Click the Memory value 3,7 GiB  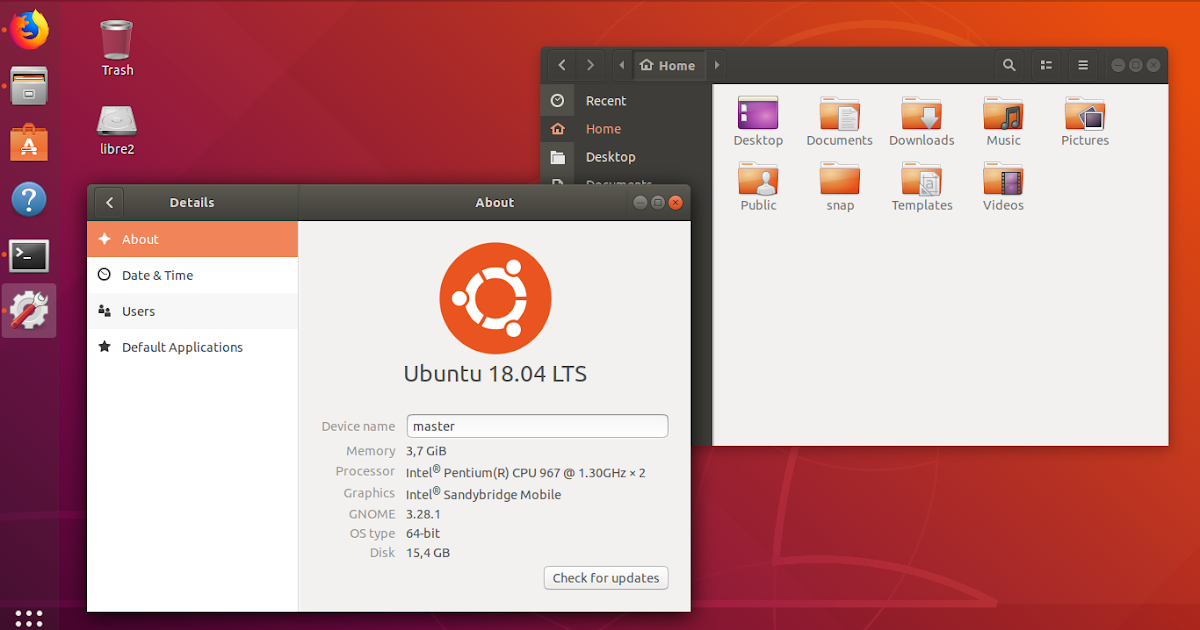pos(426,451)
